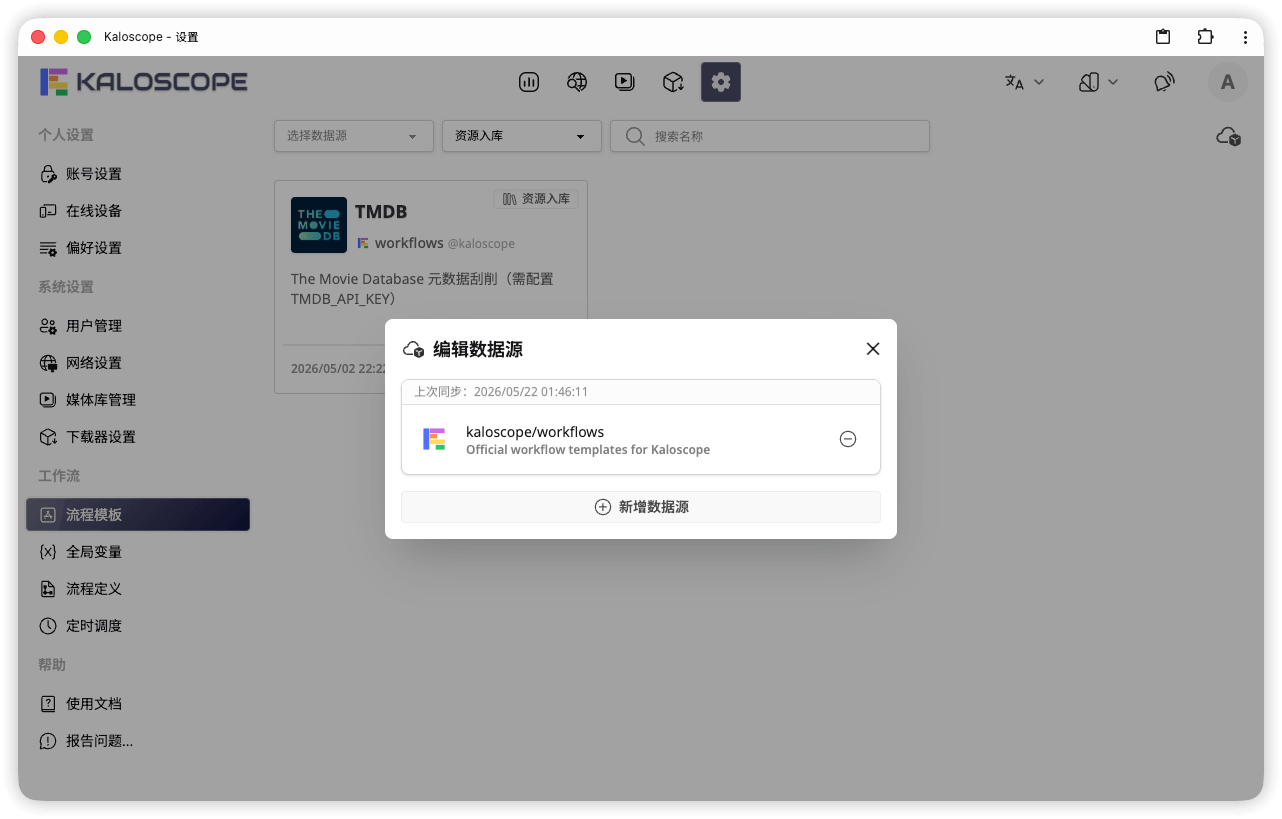
Task: Expand the 资源入库 category dropdown
Action: click(x=522, y=136)
